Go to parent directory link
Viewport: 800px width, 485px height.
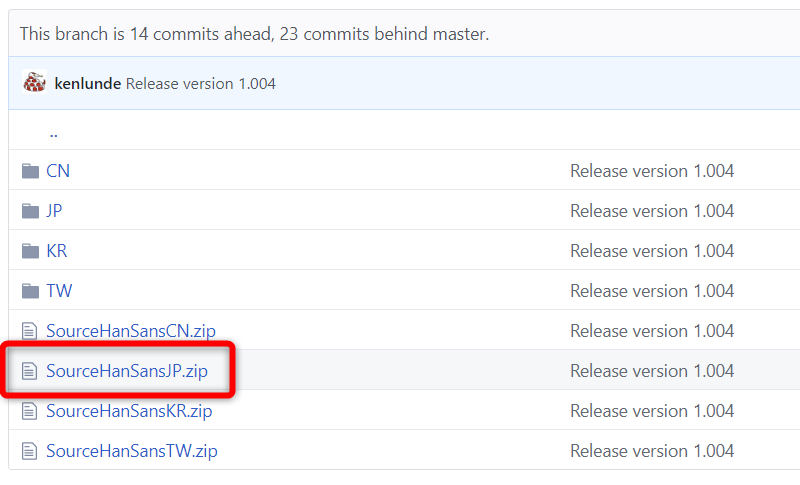(x=53, y=132)
